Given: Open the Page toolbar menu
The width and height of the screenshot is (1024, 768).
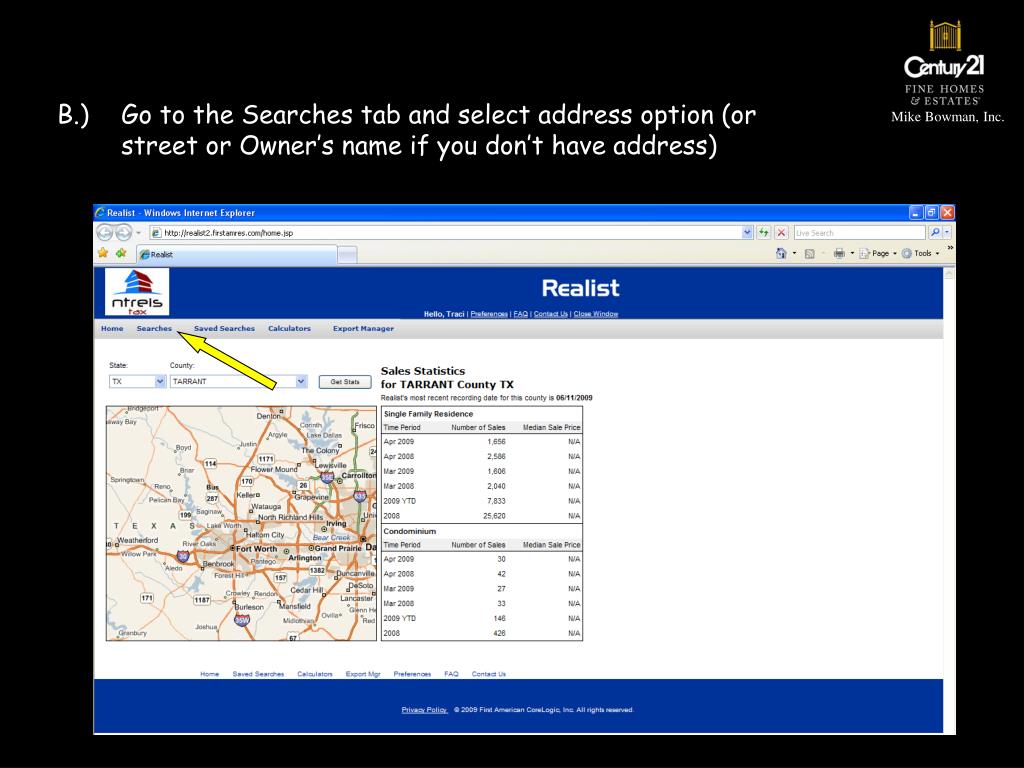Looking at the screenshot, I should point(877,253).
